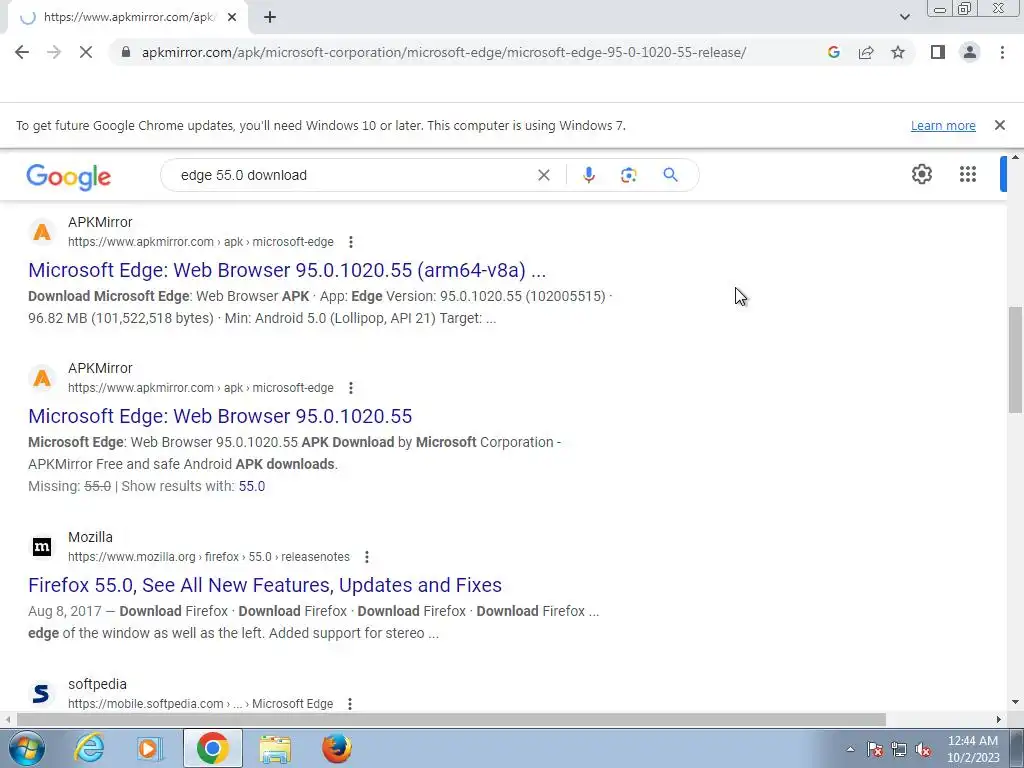Click the share page icon
Screen dimensions: 1024x768
[x=866, y=52]
